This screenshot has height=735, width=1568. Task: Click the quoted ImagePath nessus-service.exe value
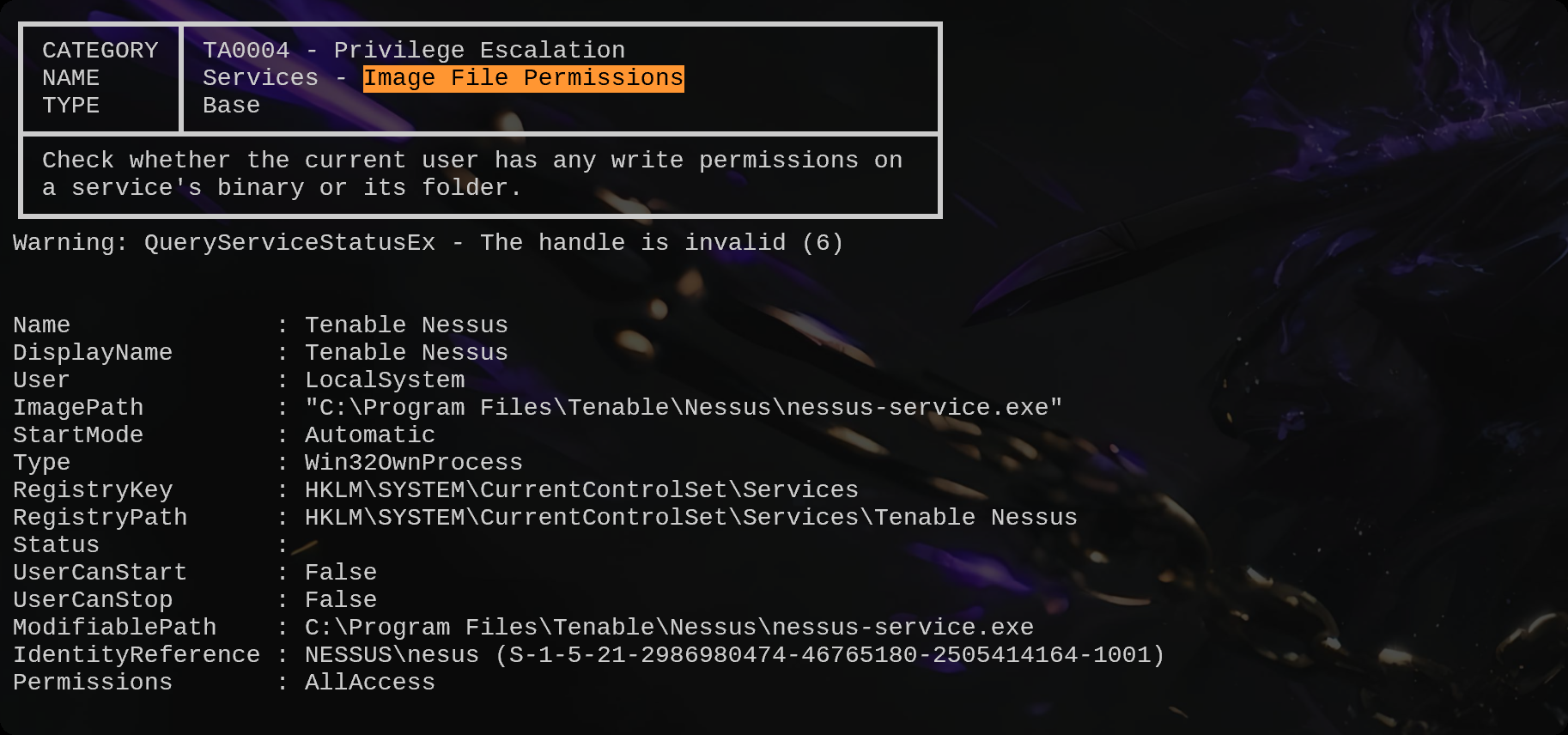coord(684,408)
